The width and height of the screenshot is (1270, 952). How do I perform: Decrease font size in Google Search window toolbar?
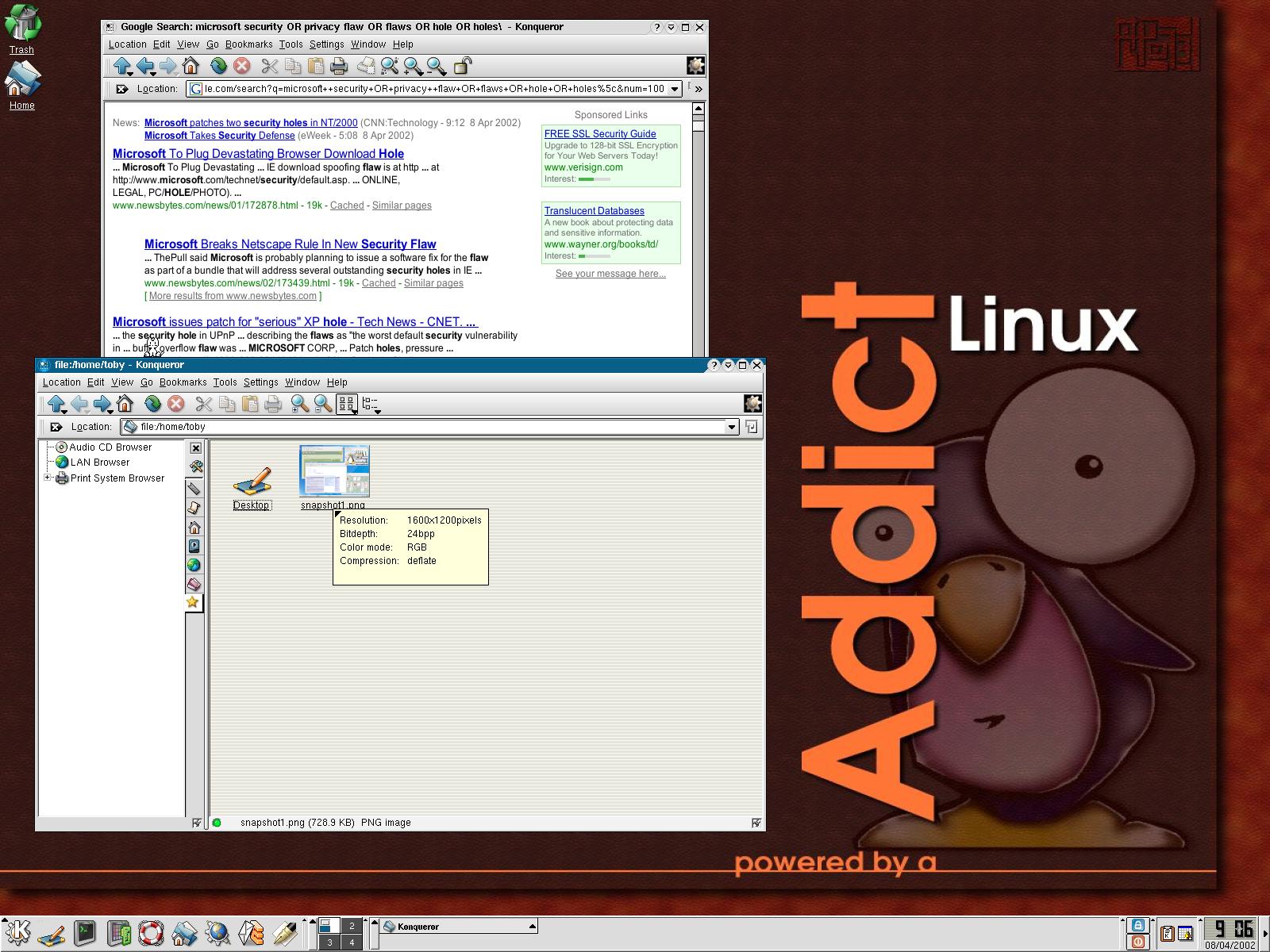(x=436, y=66)
